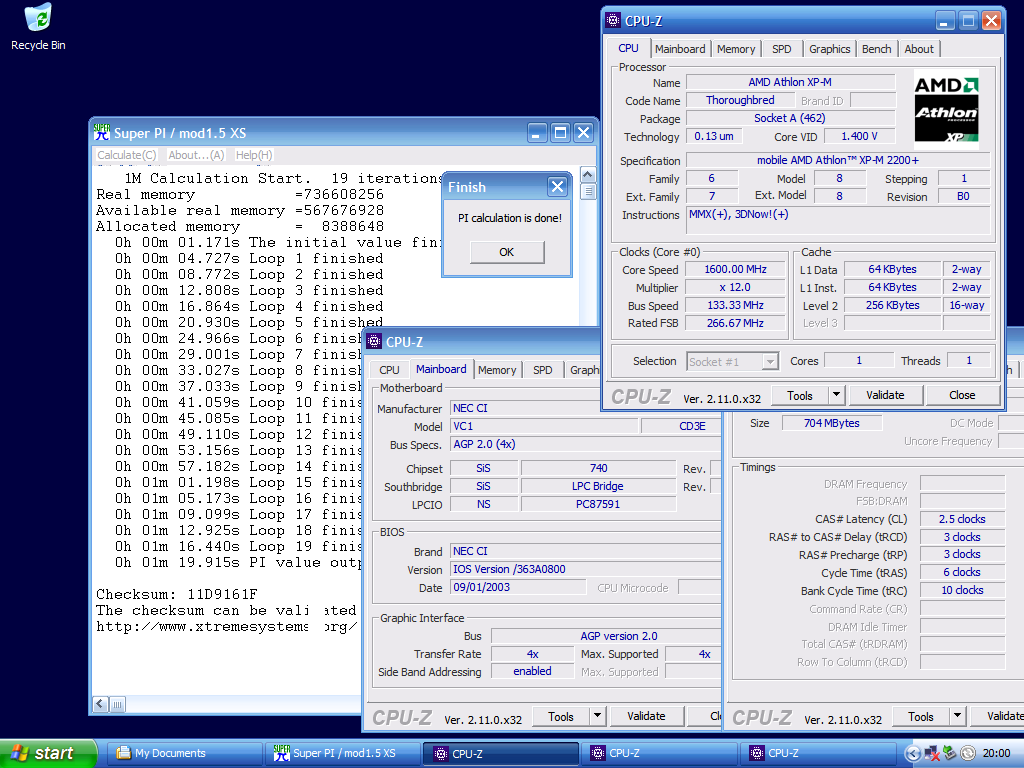Open the About menu in Super PI
The width and height of the screenshot is (1024, 768).
(196, 155)
